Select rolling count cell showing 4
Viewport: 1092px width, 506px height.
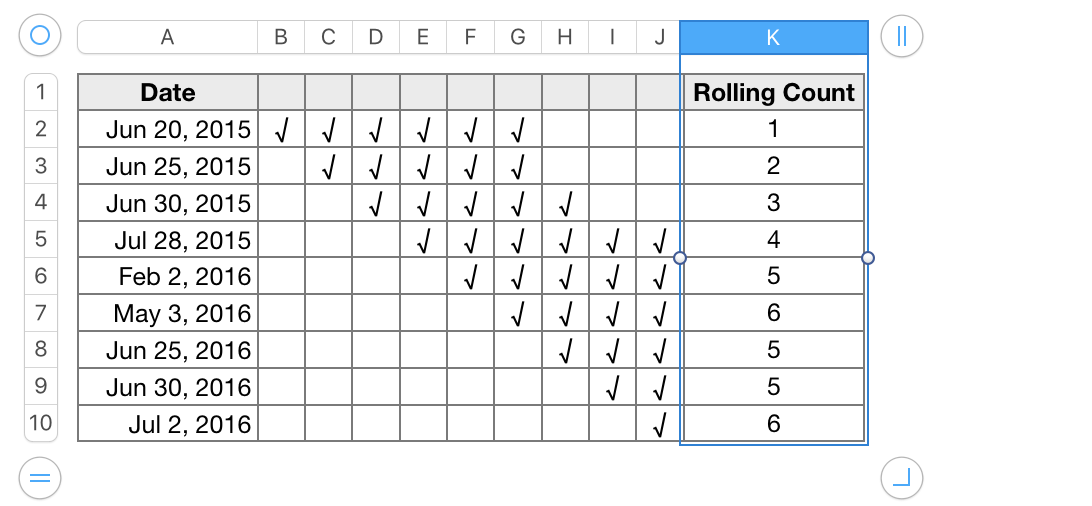[x=774, y=239]
